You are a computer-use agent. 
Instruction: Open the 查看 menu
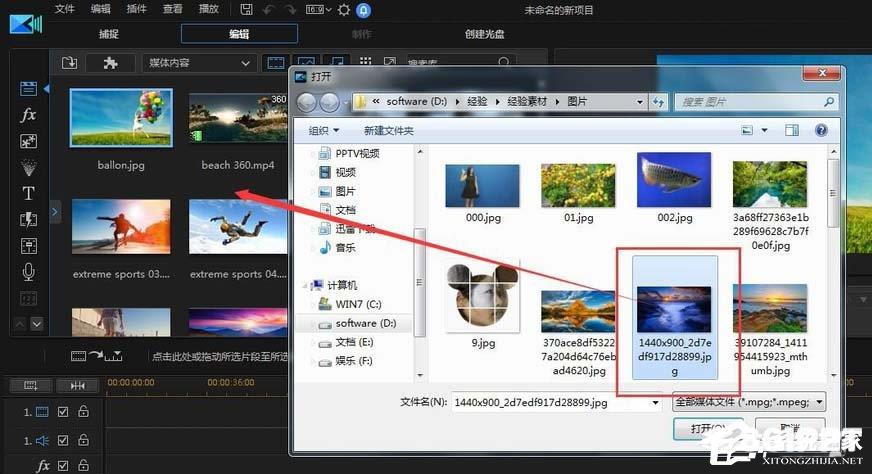[172, 9]
